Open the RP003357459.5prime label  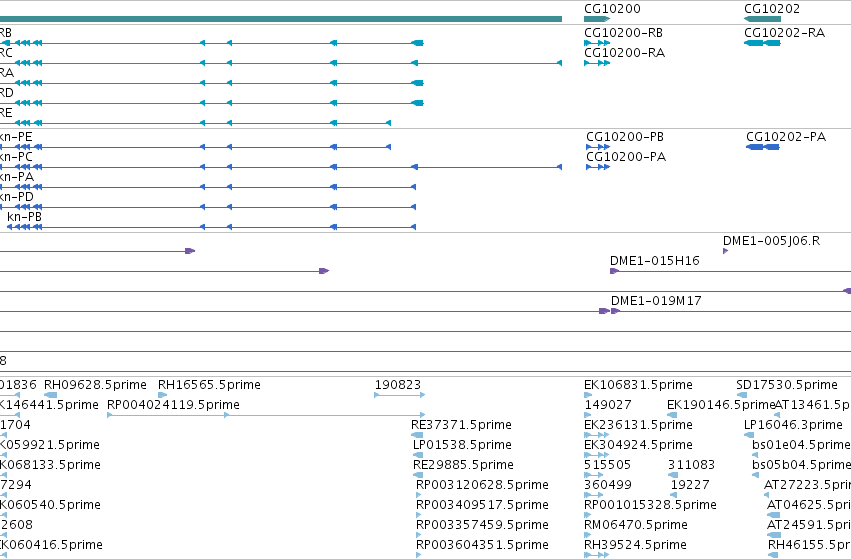coord(482,526)
